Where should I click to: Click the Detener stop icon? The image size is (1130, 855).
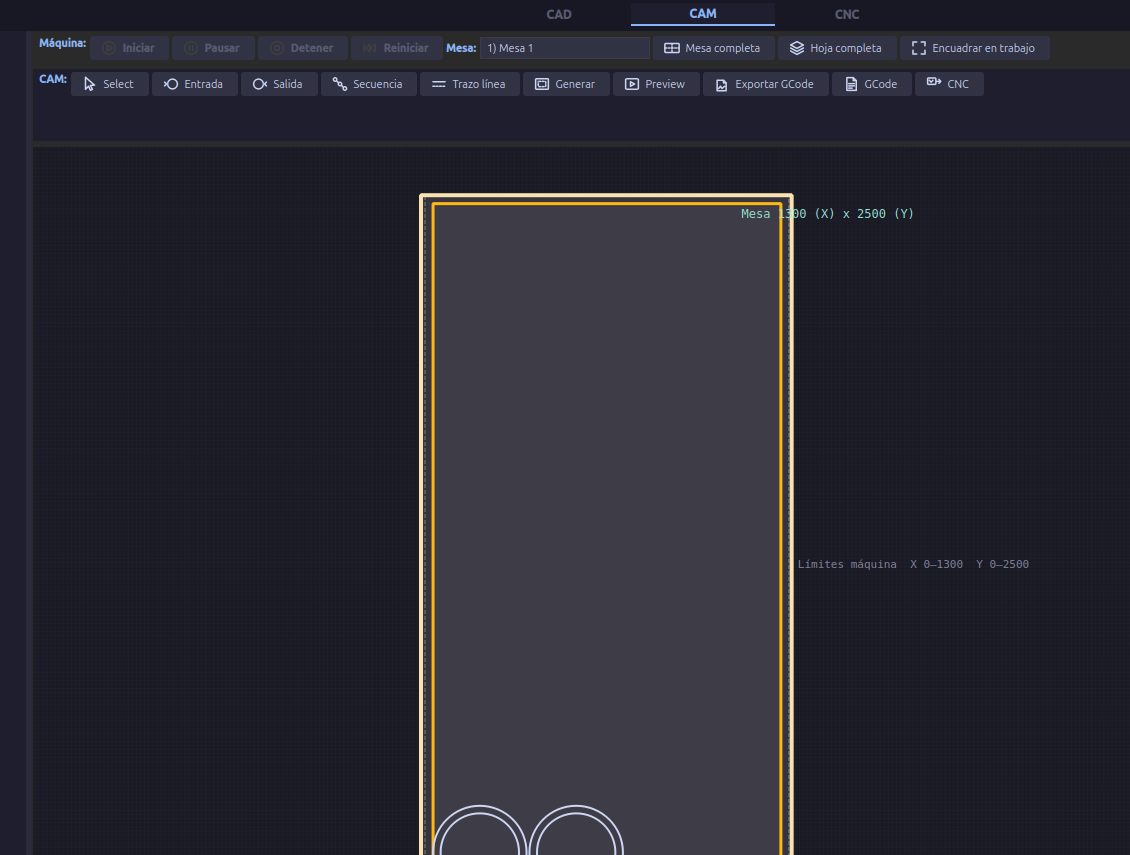(x=277, y=48)
